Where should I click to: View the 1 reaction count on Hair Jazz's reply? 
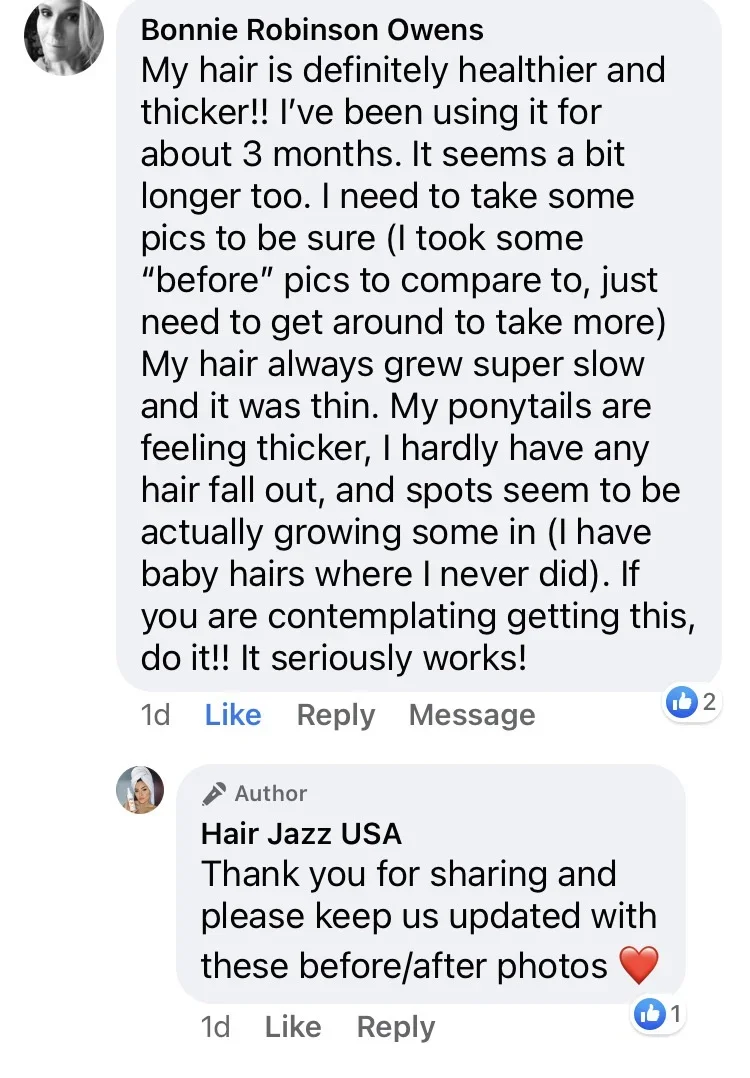click(x=676, y=1015)
